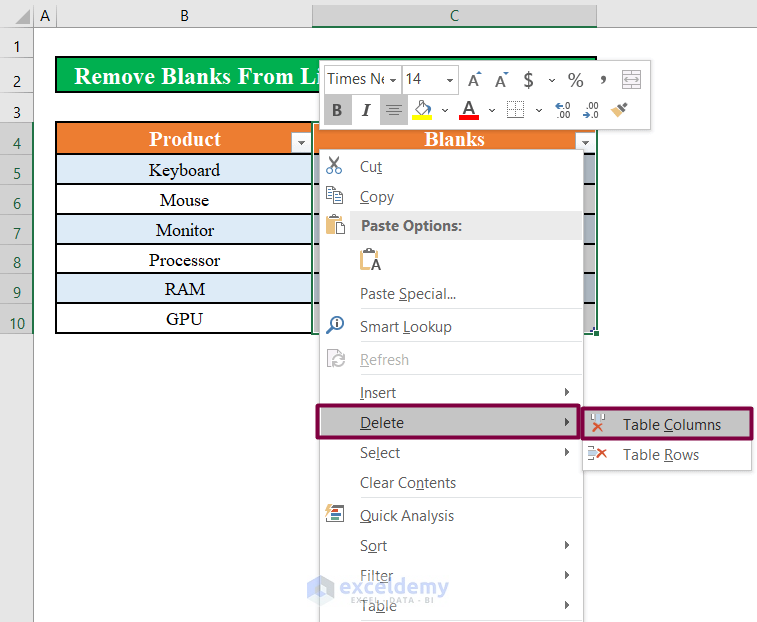Click the Format Painter brush
This screenshot has width=757, height=622.
(x=619, y=110)
